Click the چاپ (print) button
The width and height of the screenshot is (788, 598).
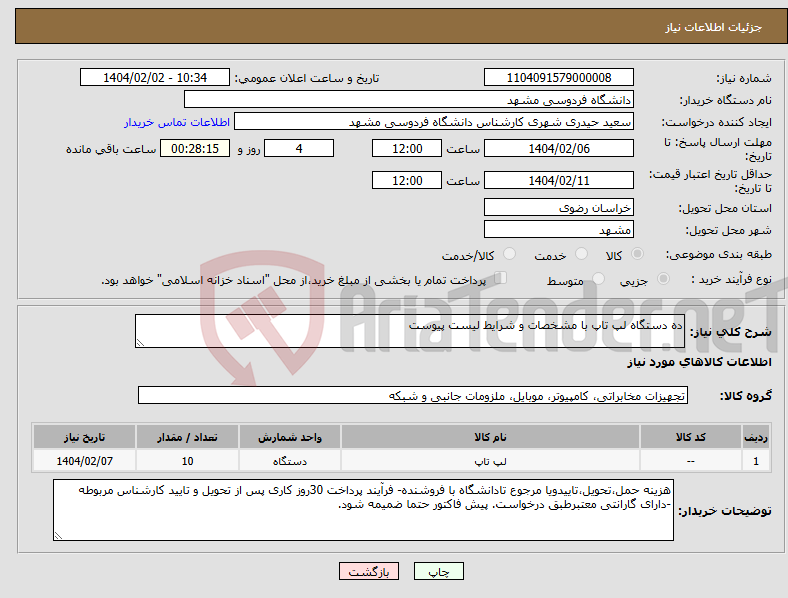(438, 571)
